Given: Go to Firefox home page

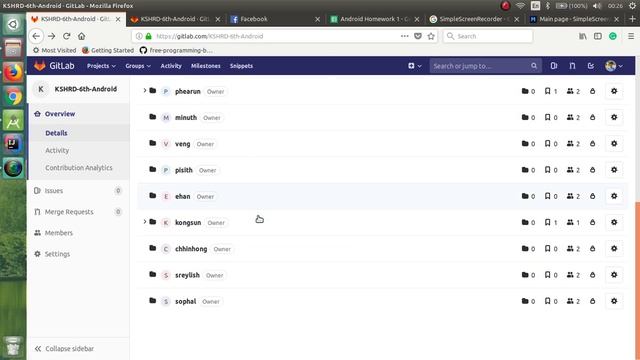Looking at the screenshot, I should 82,36.
